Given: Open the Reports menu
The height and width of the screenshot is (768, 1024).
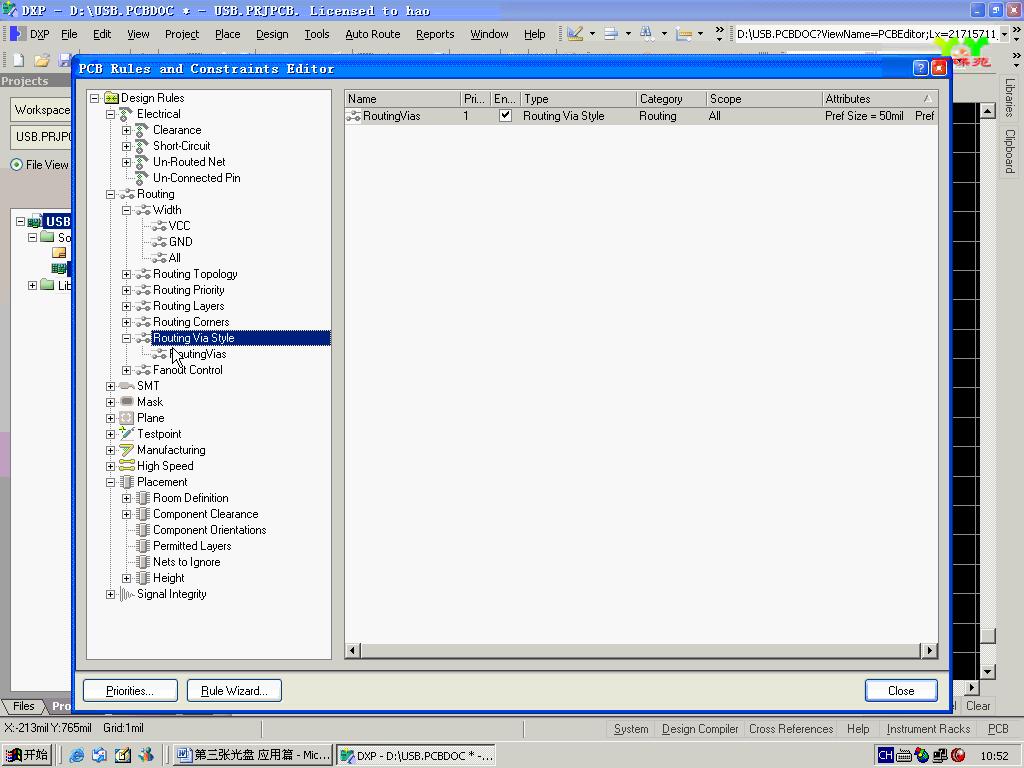Looking at the screenshot, I should pos(435,34).
